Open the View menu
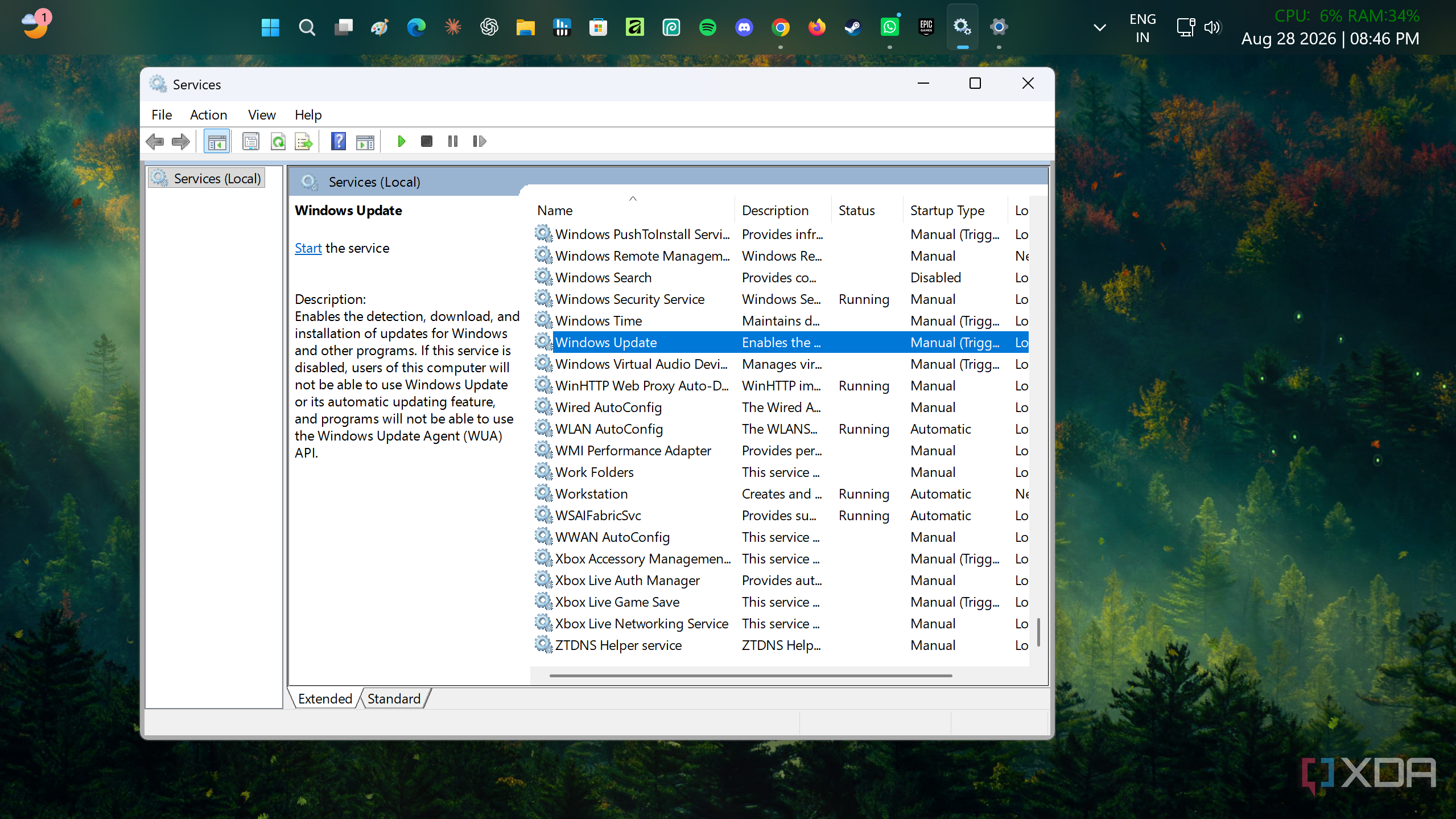1456x819 pixels. point(262,115)
